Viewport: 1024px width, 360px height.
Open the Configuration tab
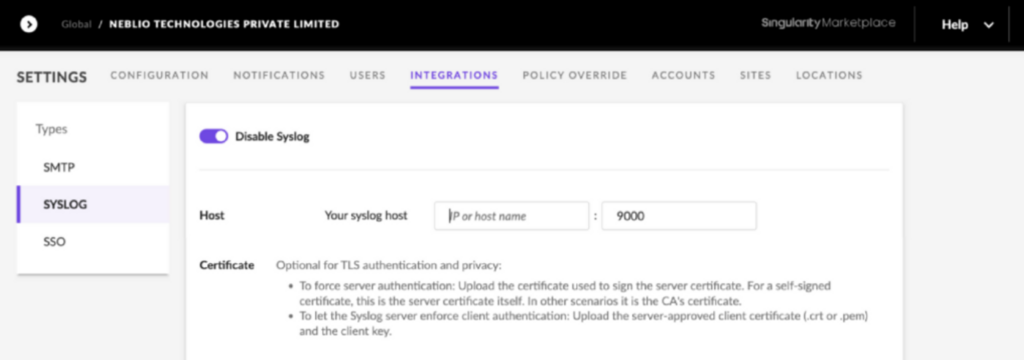159,75
